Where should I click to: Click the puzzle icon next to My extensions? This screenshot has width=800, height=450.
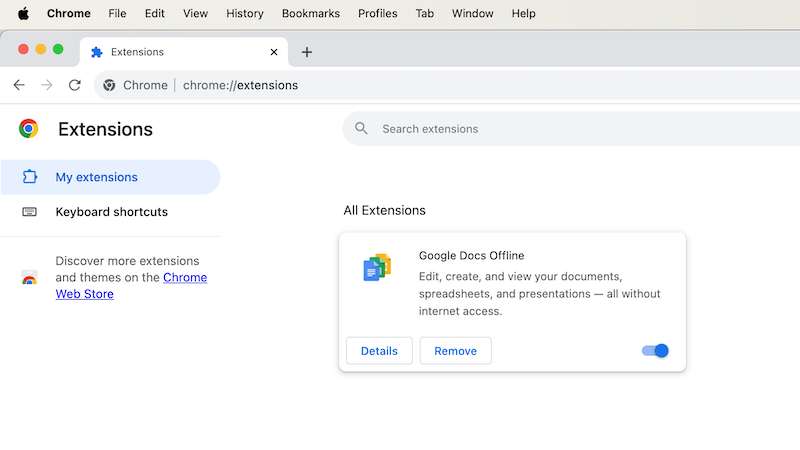(x=30, y=177)
